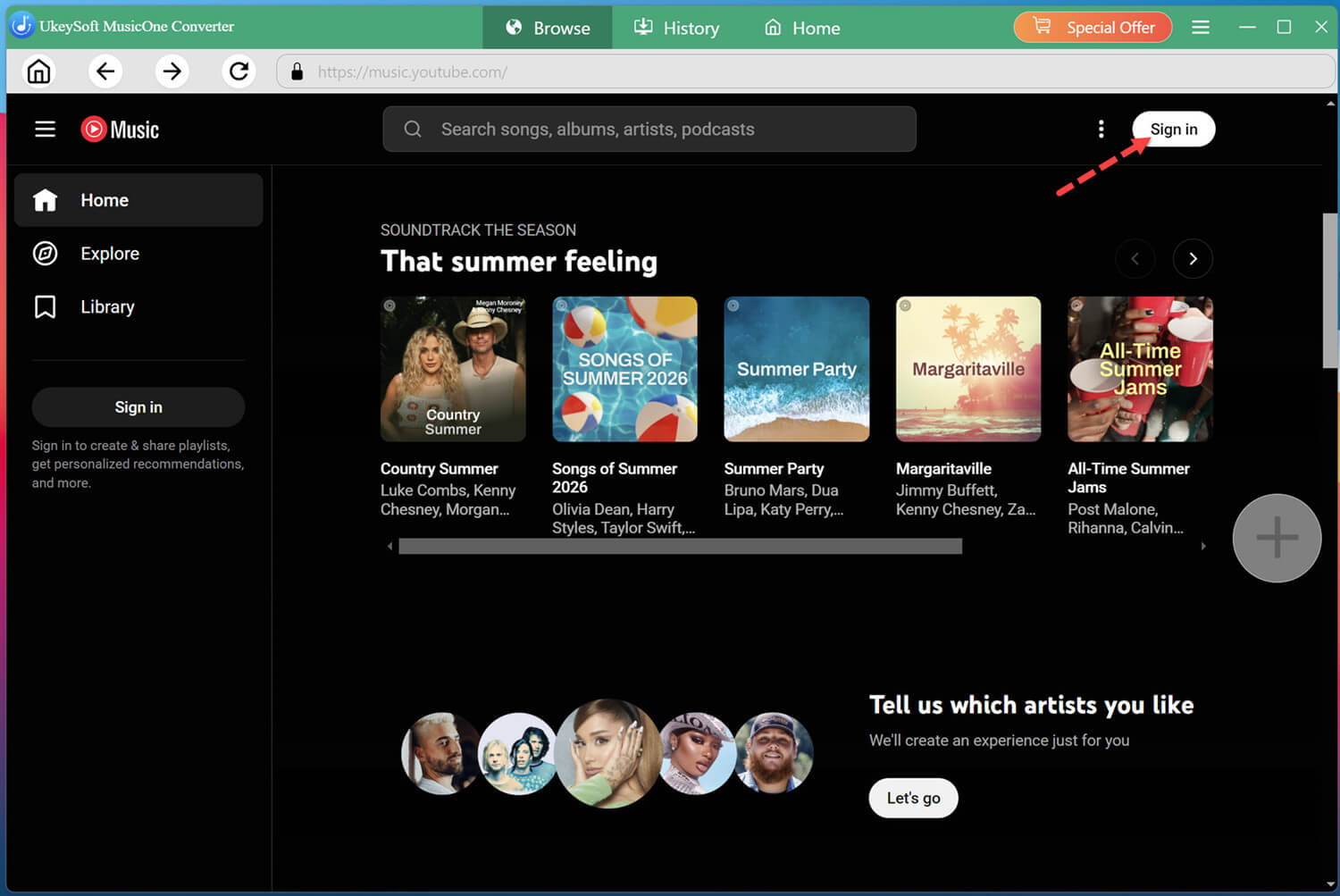Open the Country Summer playlist thumbnail
The image size is (1340, 896).
453,369
